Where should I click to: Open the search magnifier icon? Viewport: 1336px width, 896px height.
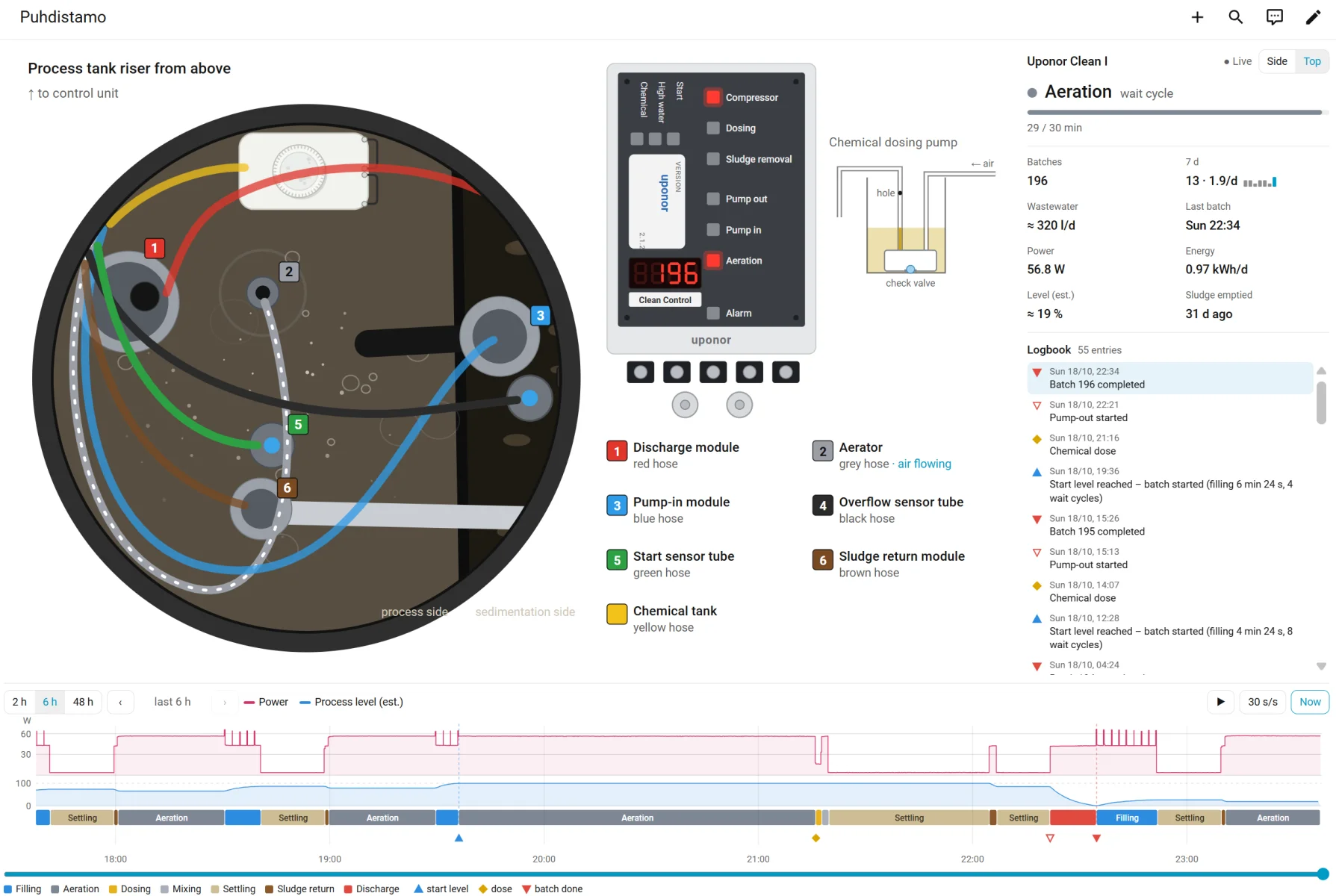[1236, 17]
